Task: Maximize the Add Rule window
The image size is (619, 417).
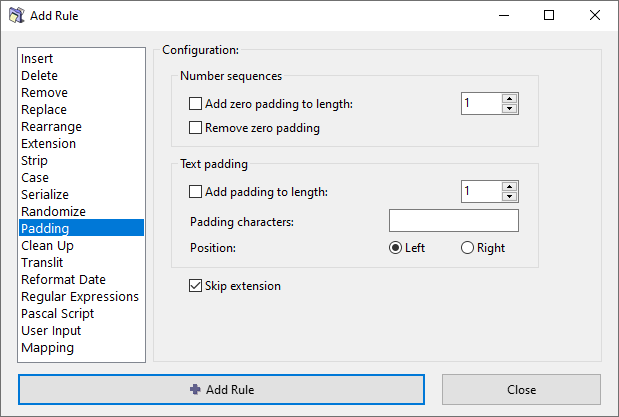Action: pos(549,15)
